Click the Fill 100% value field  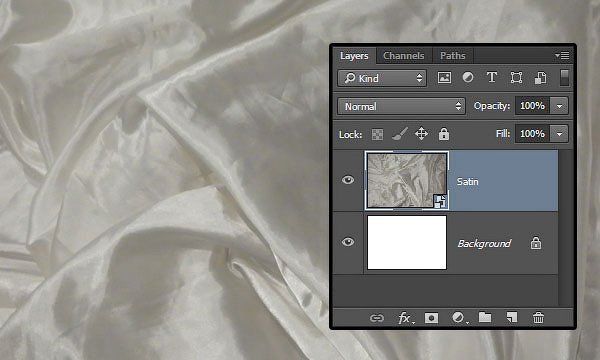point(533,134)
